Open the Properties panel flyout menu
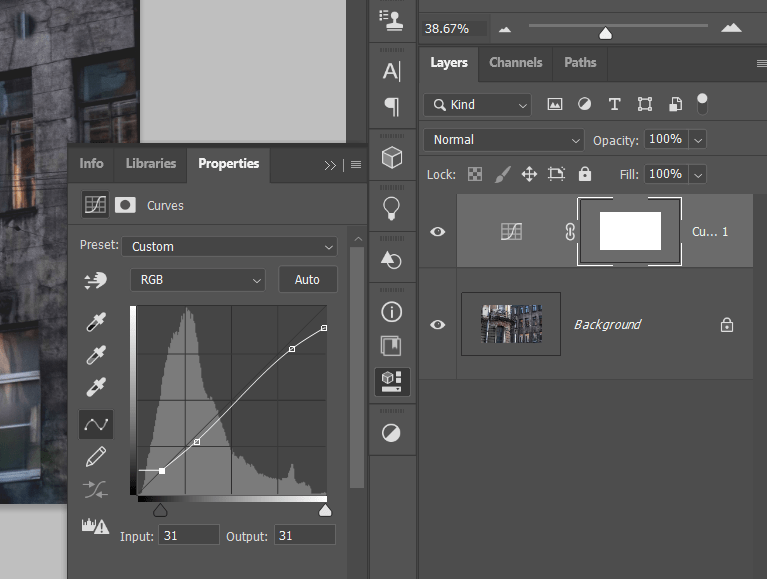The image size is (767, 579). pyautogui.click(x=356, y=165)
